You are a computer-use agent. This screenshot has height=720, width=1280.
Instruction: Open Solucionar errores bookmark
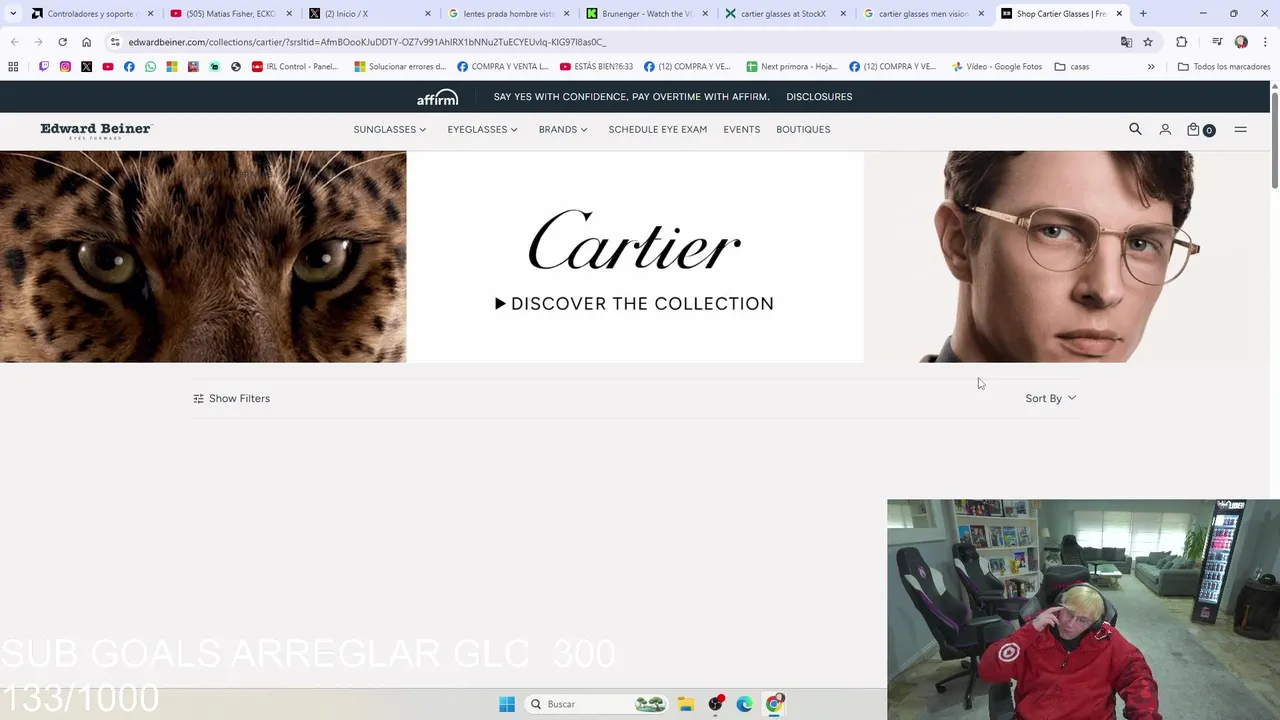[x=400, y=67]
